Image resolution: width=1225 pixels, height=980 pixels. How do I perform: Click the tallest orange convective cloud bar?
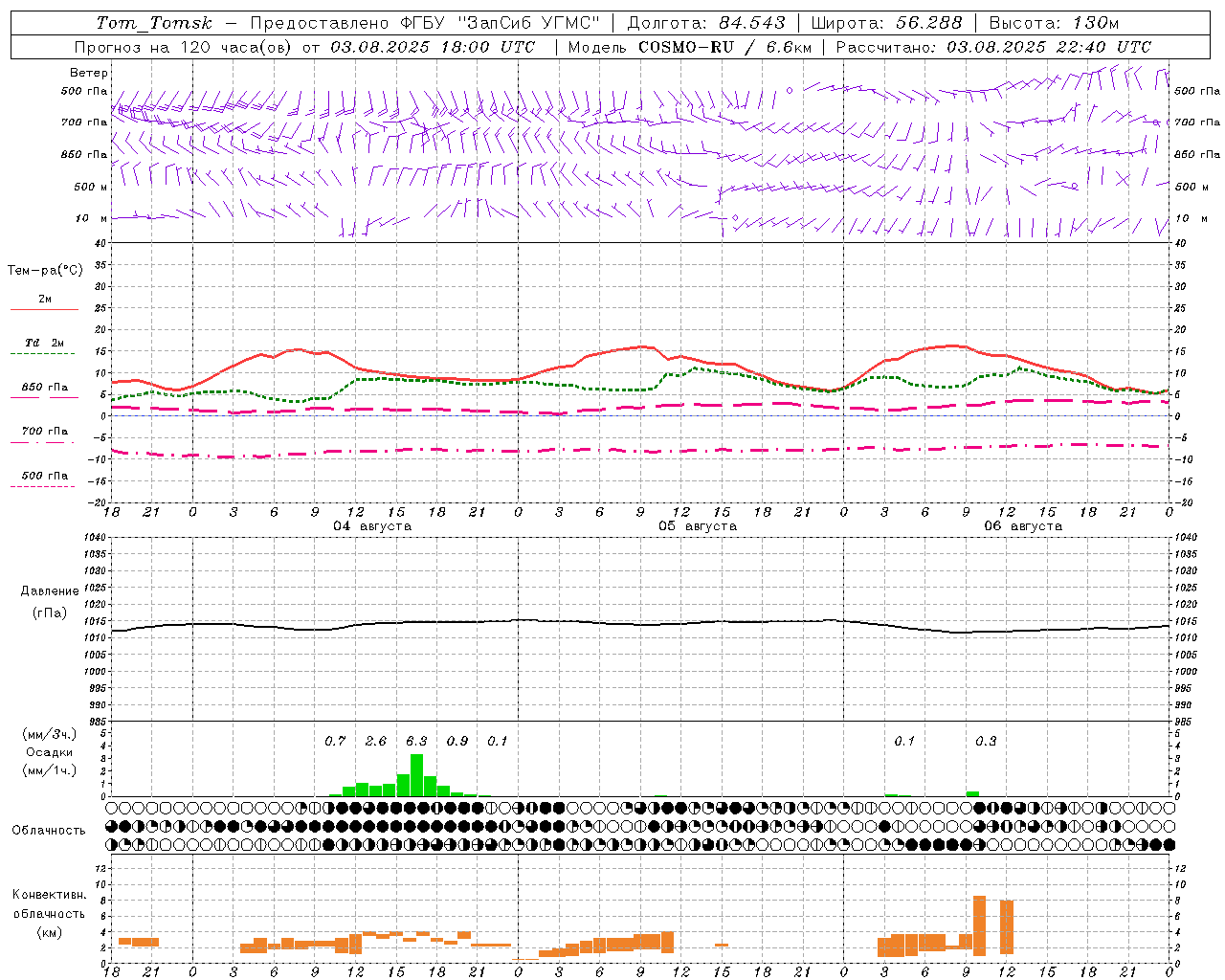pos(979,925)
